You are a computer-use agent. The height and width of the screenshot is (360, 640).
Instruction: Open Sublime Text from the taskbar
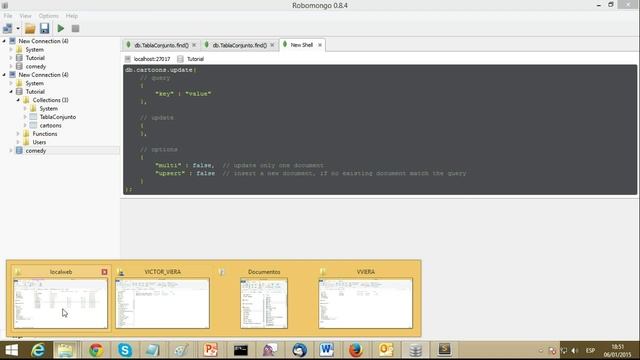click(x=444, y=350)
